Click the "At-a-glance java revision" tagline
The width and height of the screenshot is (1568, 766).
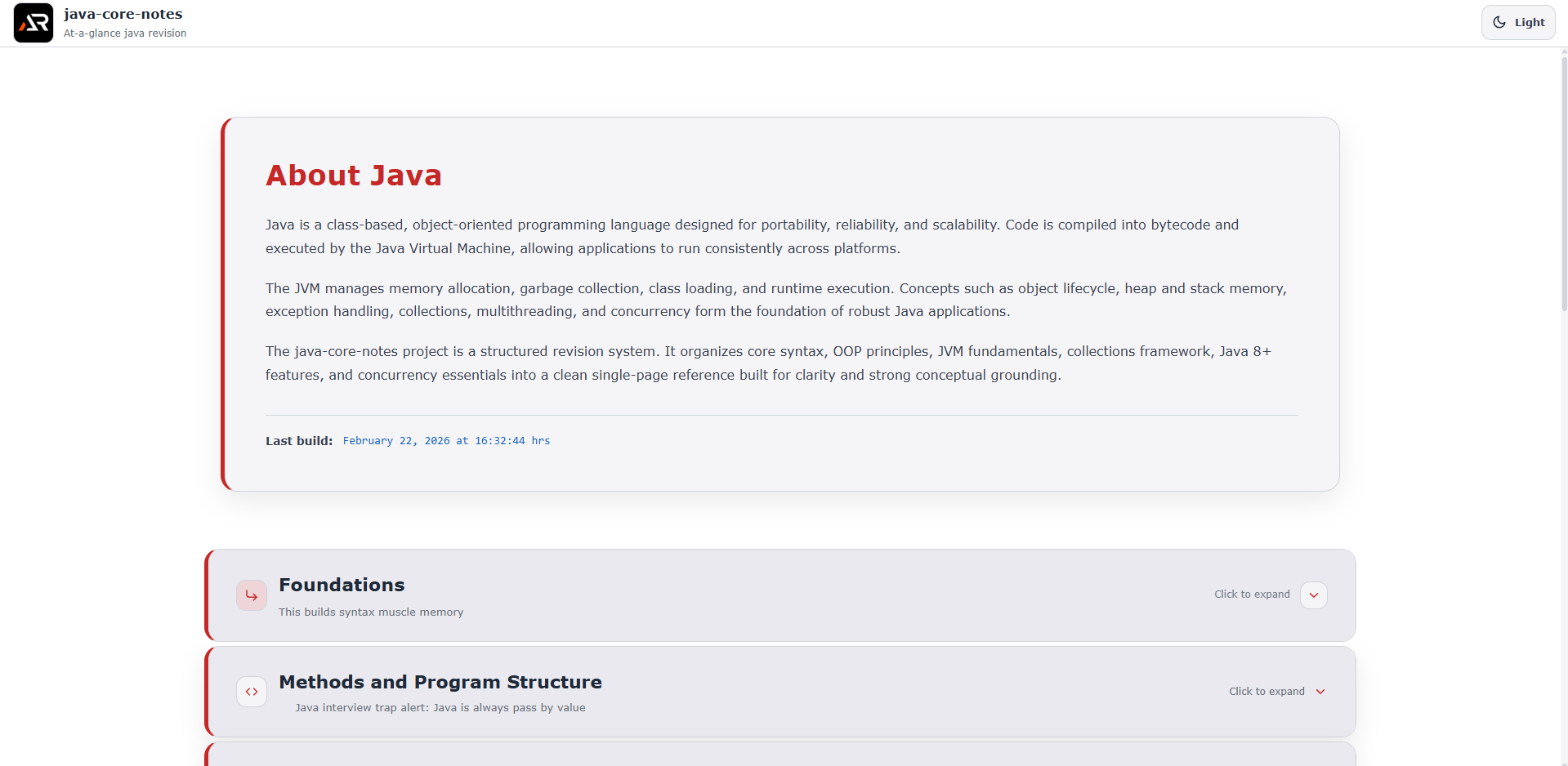(125, 33)
